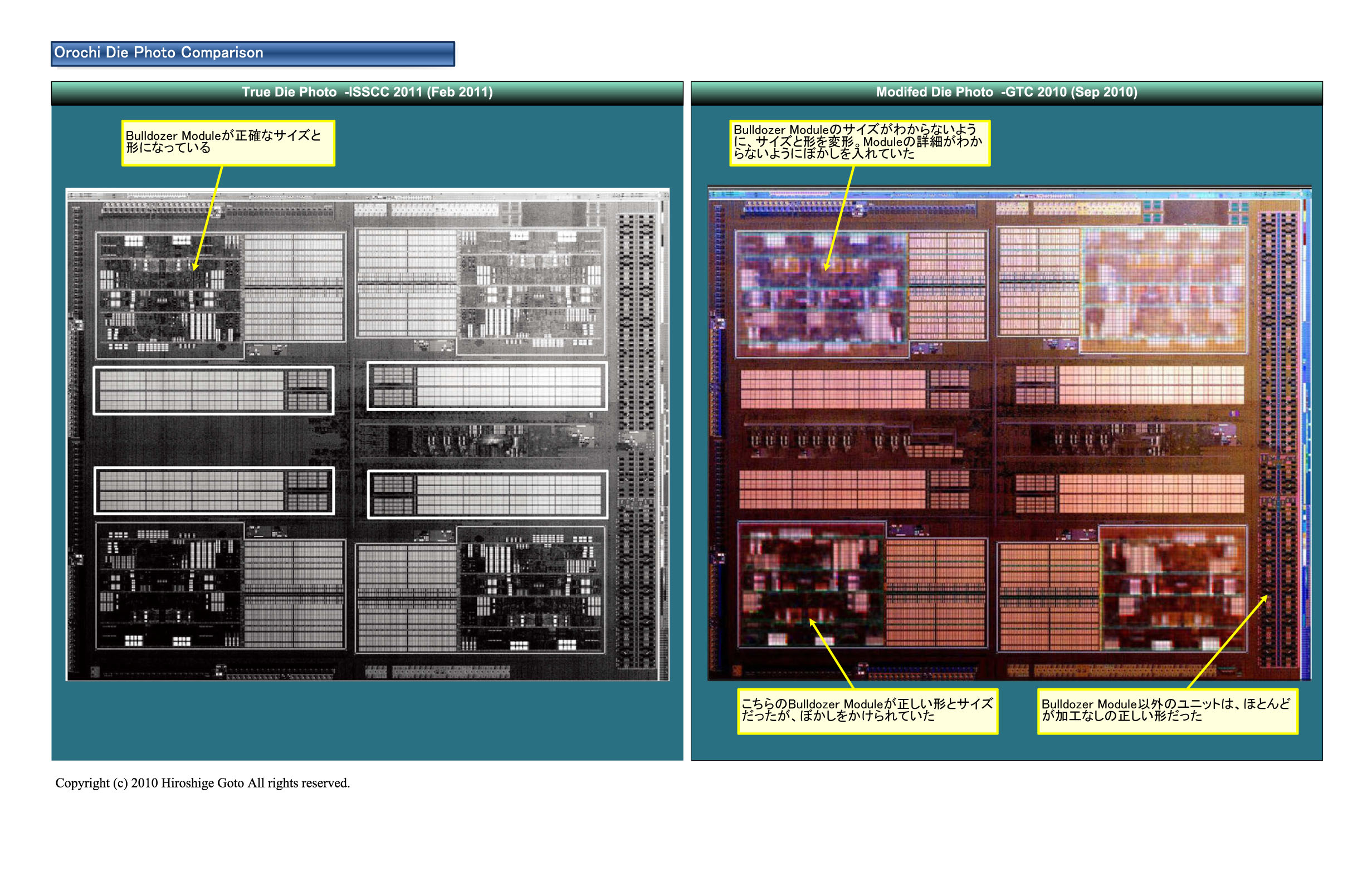Click the Orochi Die Photo Comparison title banner

(x=252, y=53)
